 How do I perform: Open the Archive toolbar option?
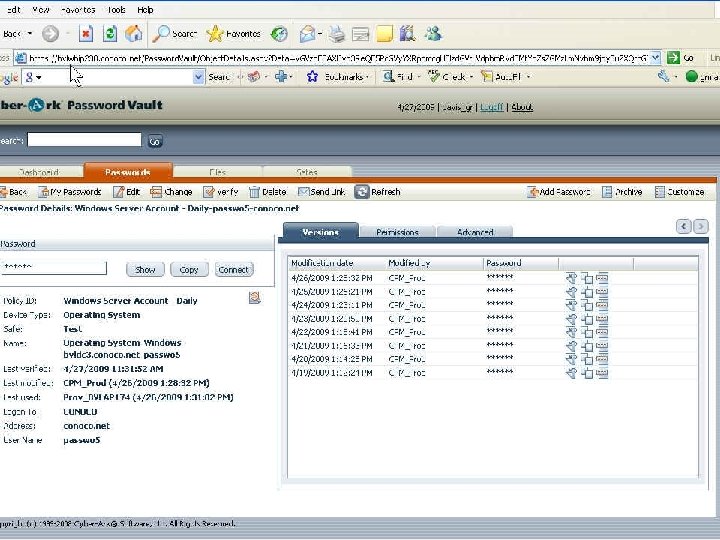(622, 192)
